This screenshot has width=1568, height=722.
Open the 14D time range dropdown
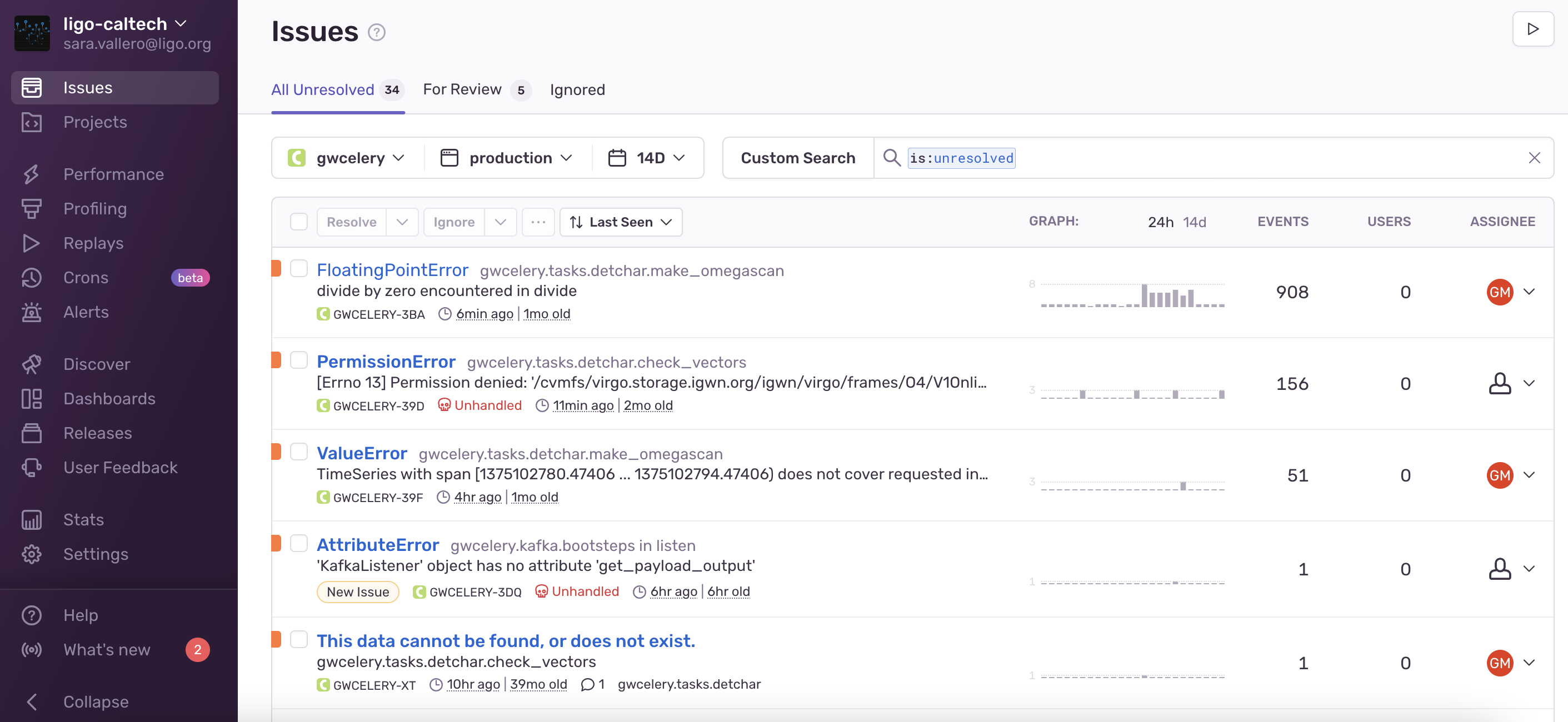point(646,158)
